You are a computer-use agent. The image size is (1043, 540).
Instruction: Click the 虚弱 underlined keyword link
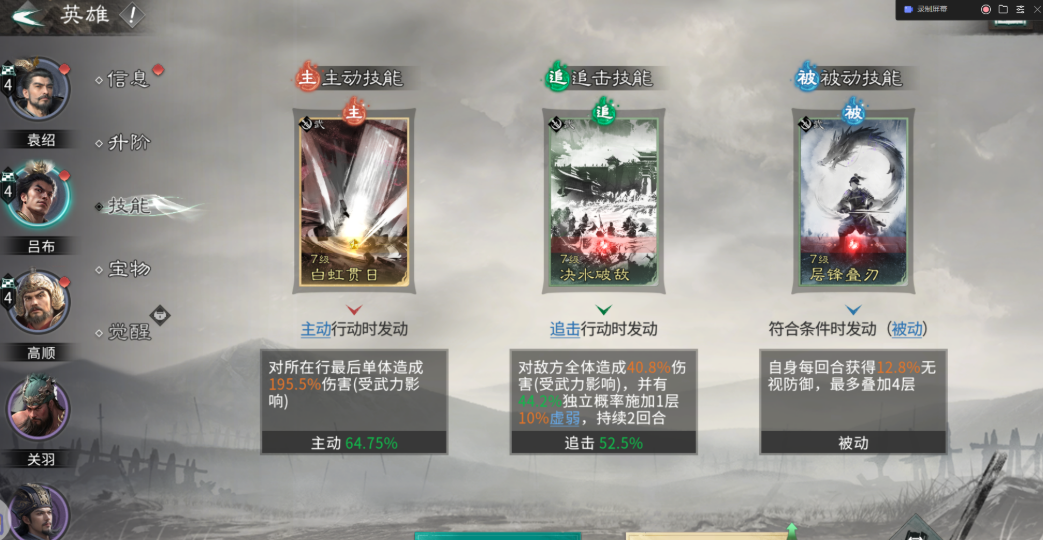(564, 420)
